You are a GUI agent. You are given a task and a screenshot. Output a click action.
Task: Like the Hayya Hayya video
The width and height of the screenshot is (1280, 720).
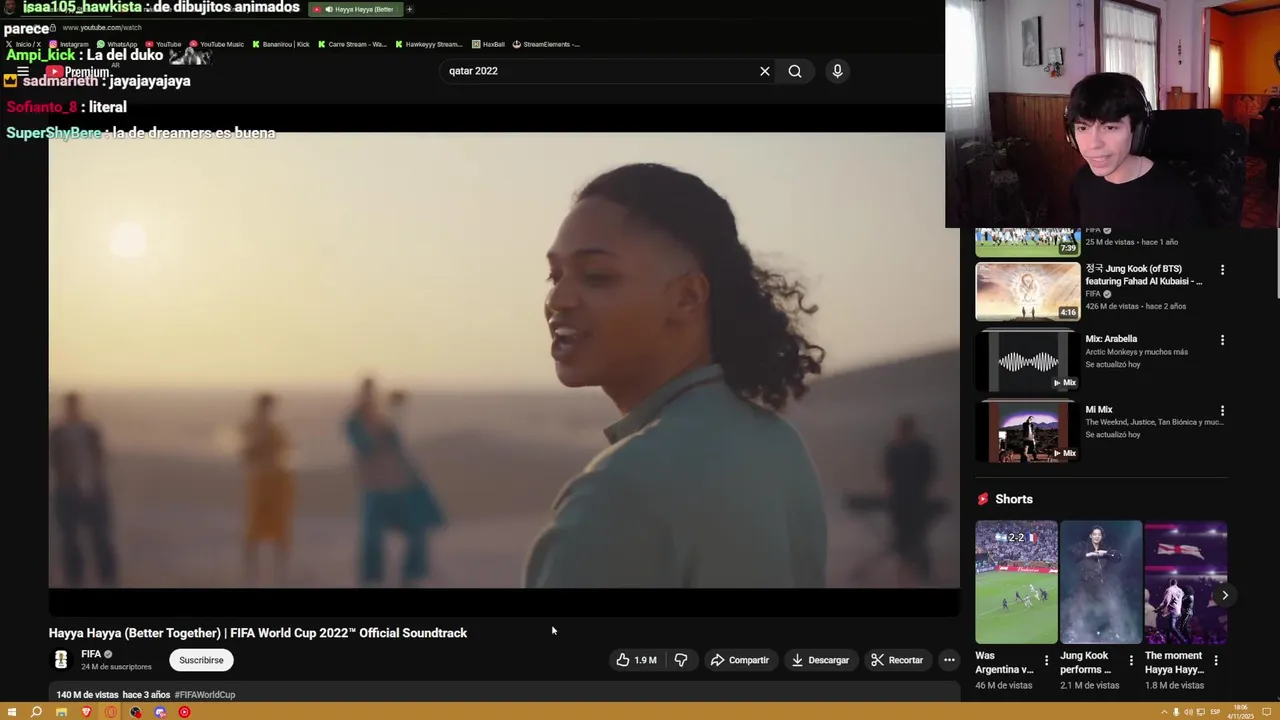click(x=636, y=660)
